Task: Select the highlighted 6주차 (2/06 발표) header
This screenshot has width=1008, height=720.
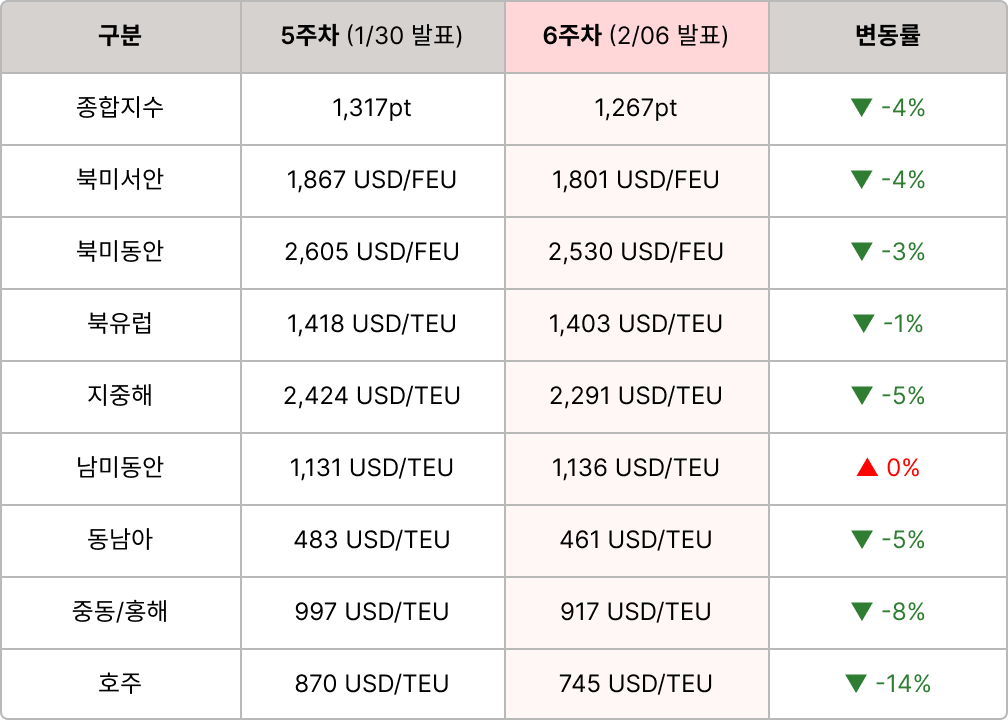Action: 636,37
